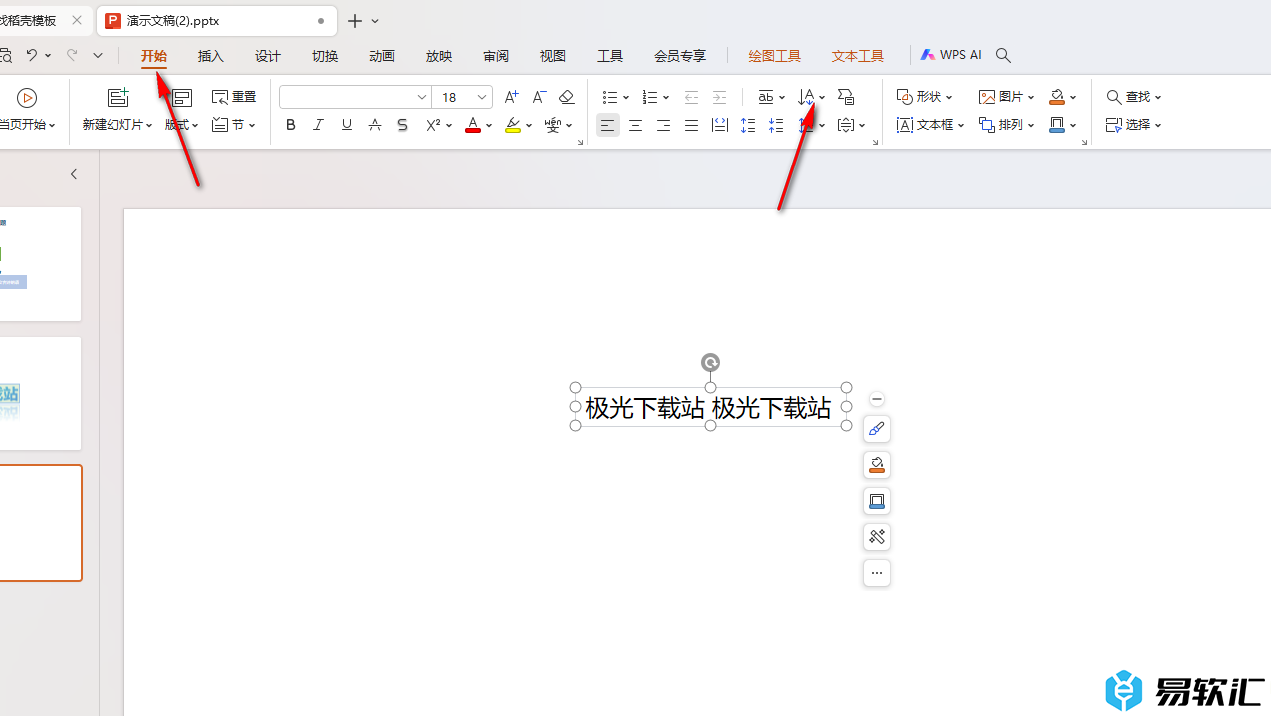Screen dimensions: 1271x716
Task: Click the convert to smart graphic icon
Action: click(x=846, y=97)
